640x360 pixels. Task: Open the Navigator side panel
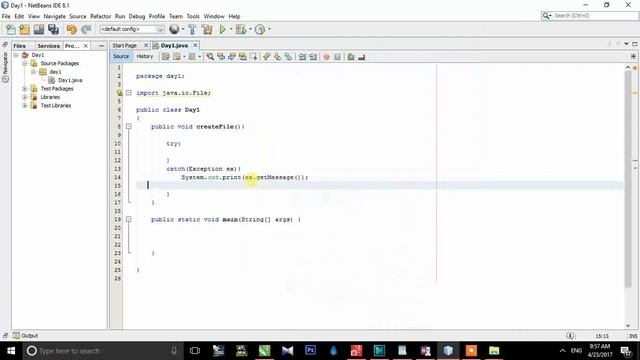[x=5, y=67]
